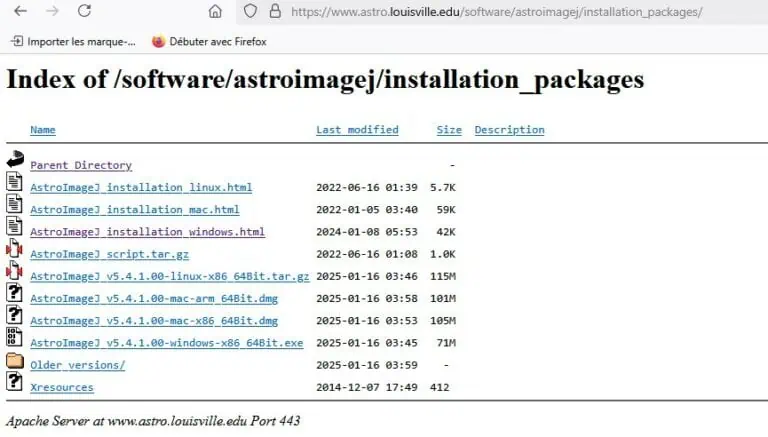The height and width of the screenshot is (437, 768).
Task: Open the tracking protection shield icon
Action: click(250, 11)
